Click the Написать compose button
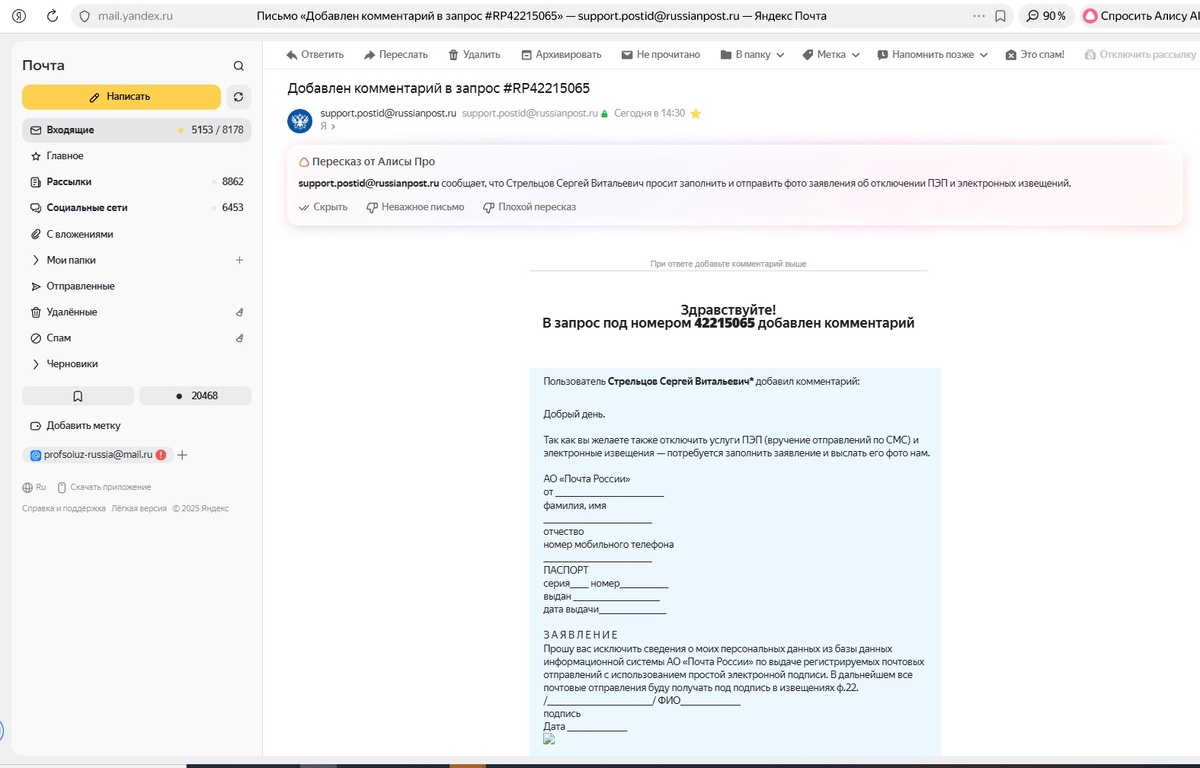This screenshot has width=1200, height=768. 121,97
